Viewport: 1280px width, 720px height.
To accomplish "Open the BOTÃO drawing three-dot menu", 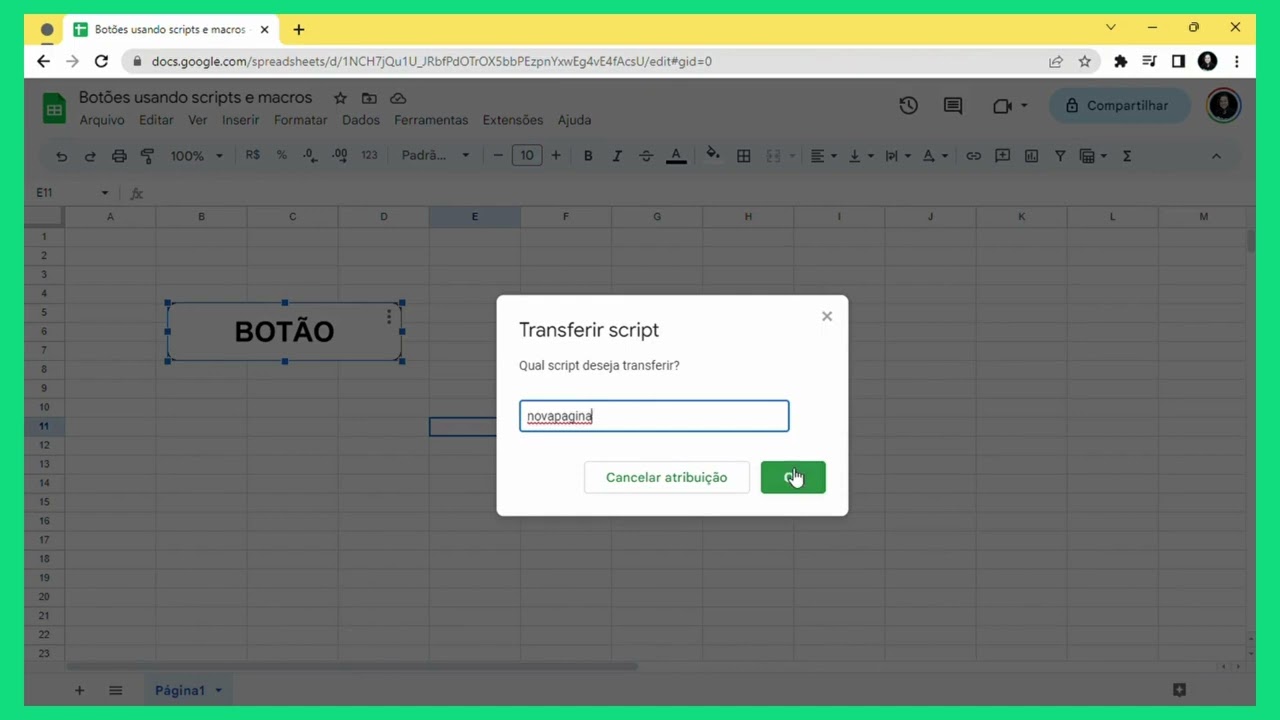I will coord(389,316).
